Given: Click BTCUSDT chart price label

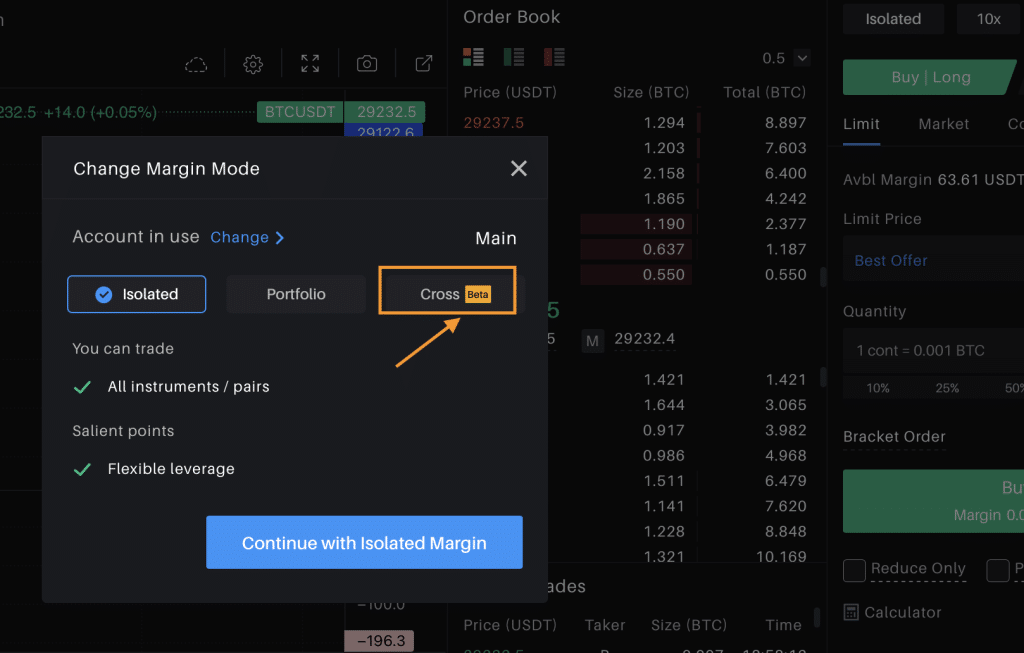Looking at the screenshot, I should point(300,112).
